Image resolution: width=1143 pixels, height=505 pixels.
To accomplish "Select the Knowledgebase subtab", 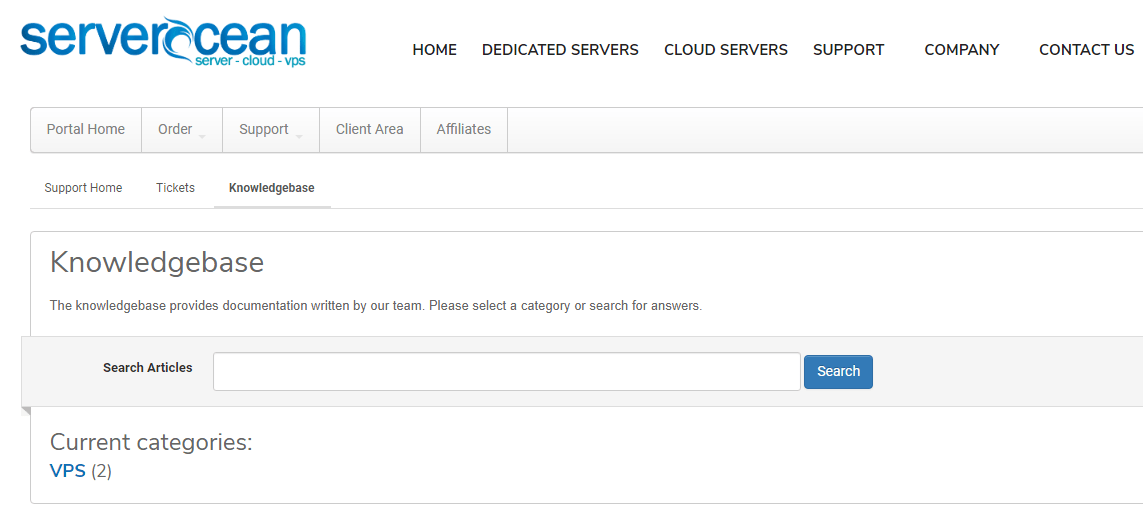I will click(x=272, y=188).
